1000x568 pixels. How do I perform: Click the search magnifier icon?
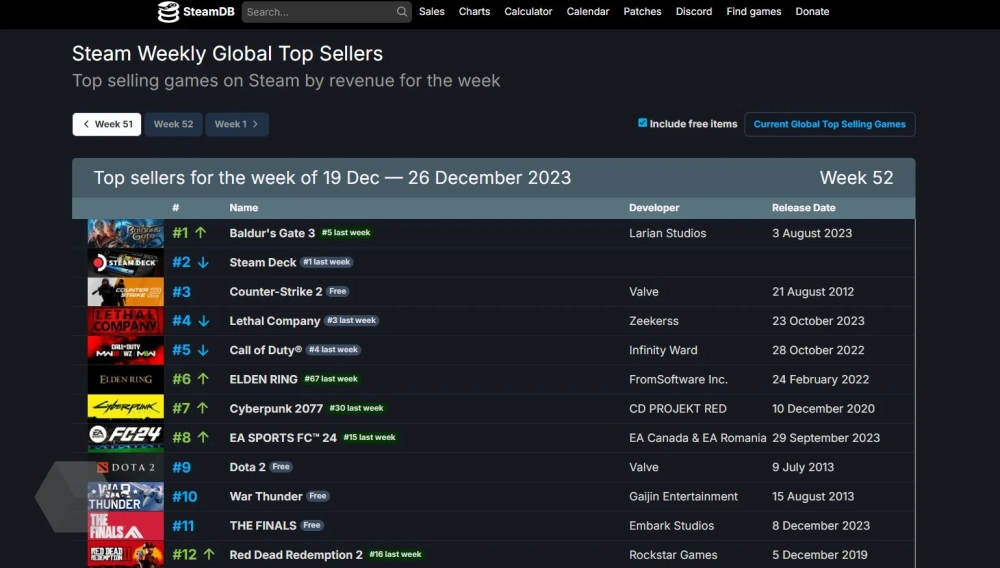(x=402, y=12)
